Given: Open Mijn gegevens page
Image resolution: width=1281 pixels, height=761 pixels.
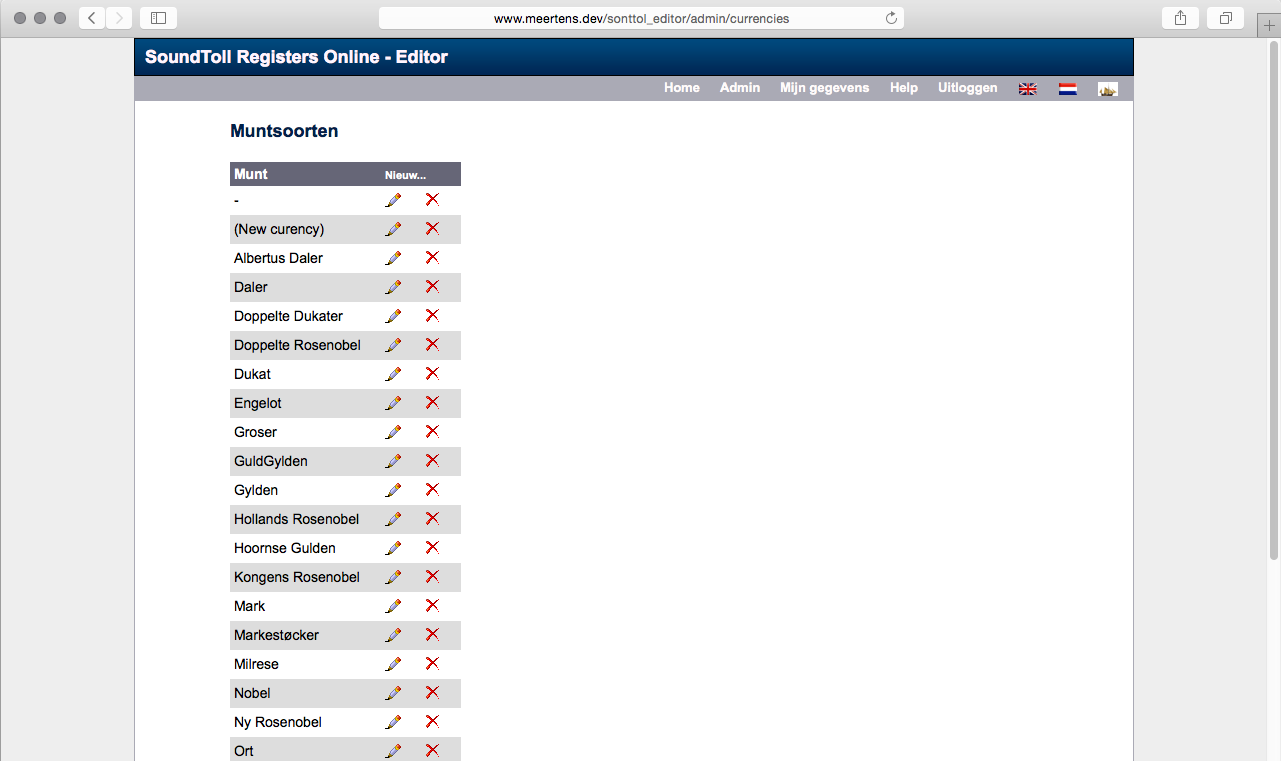Looking at the screenshot, I should click(x=824, y=88).
